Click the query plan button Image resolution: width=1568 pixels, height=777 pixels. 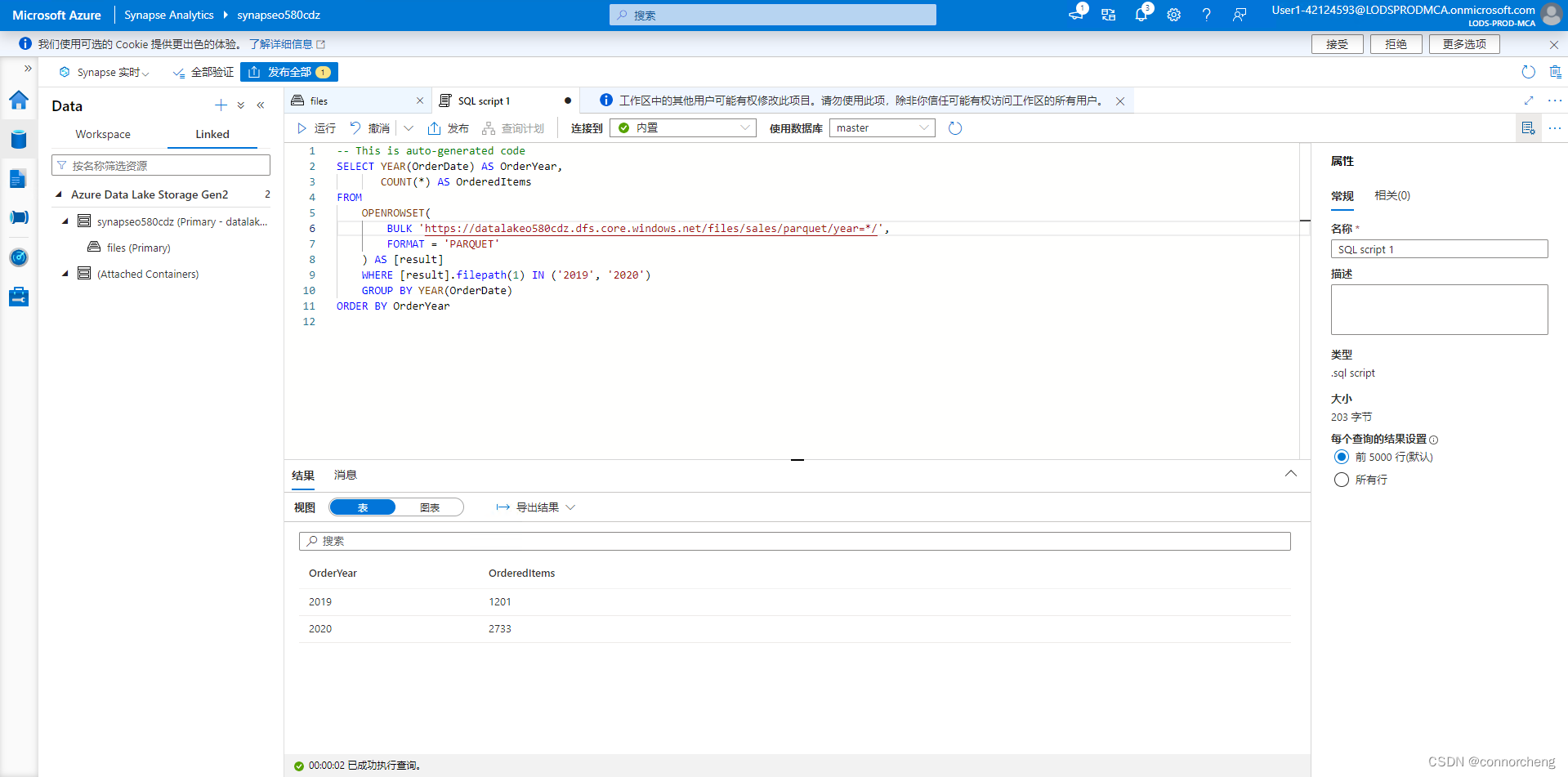513,128
